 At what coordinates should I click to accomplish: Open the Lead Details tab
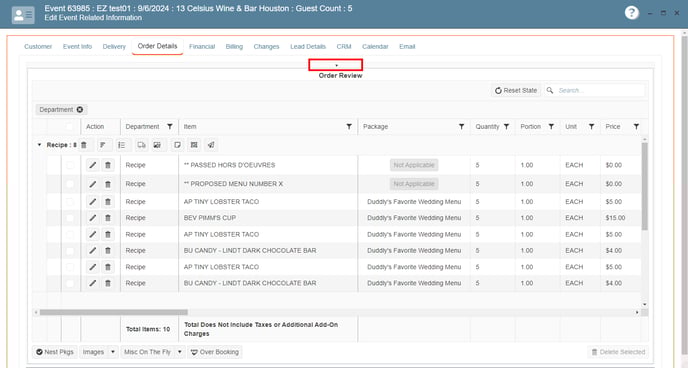point(308,46)
